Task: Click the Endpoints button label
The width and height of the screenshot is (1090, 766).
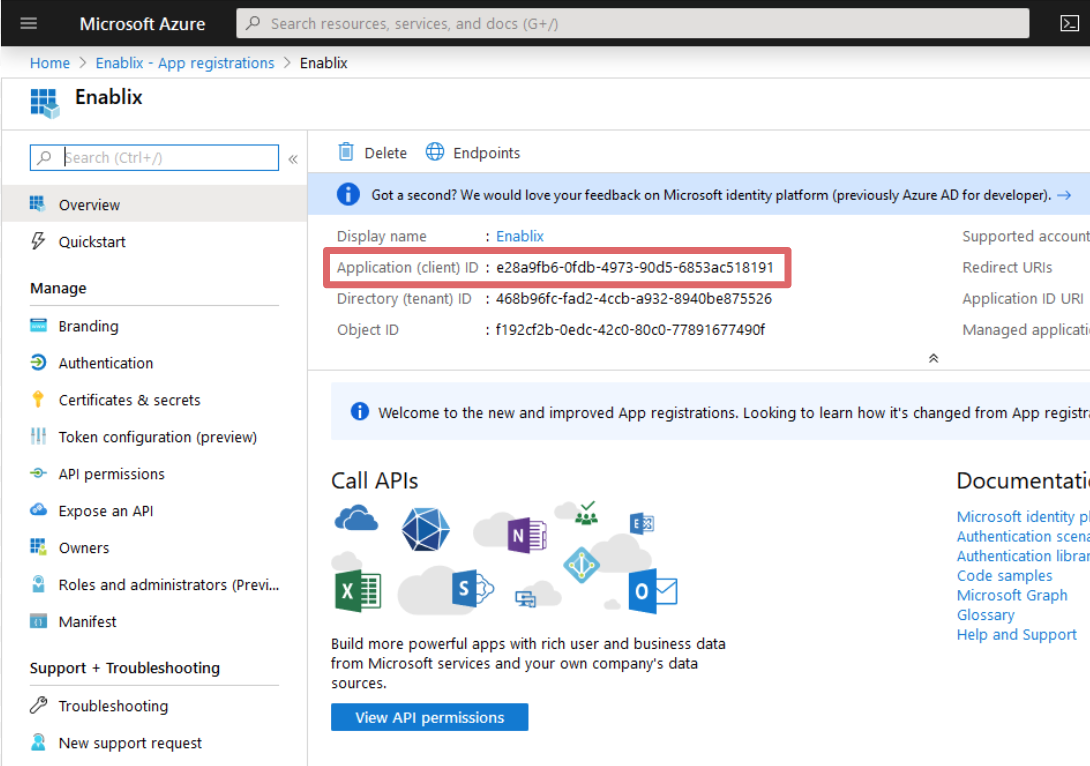Action: pyautogui.click(x=486, y=152)
